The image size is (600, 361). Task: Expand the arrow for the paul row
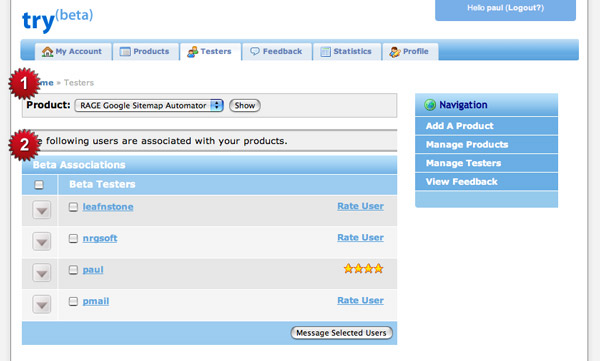click(42, 273)
